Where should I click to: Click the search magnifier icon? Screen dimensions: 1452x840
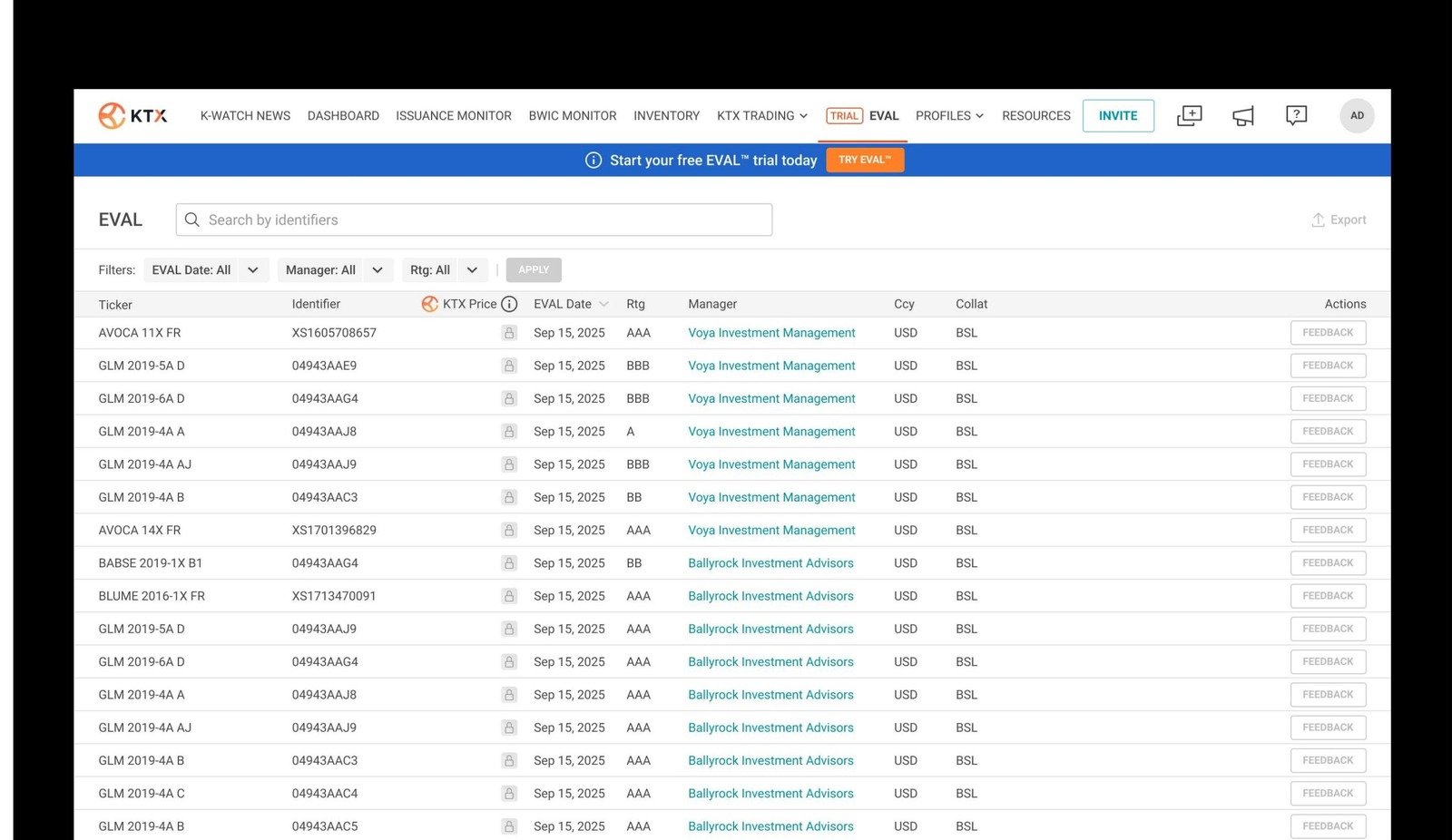click(x=192, y=220)
